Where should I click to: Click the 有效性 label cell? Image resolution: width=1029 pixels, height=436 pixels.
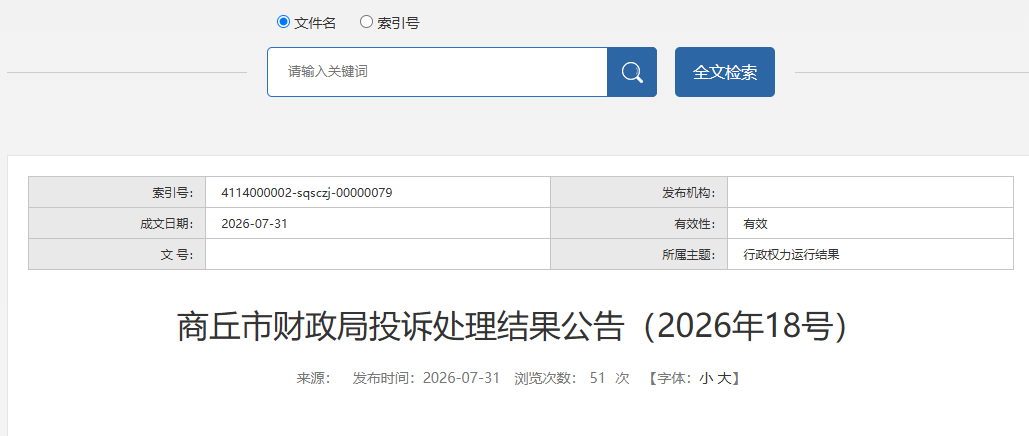point(639,223)
